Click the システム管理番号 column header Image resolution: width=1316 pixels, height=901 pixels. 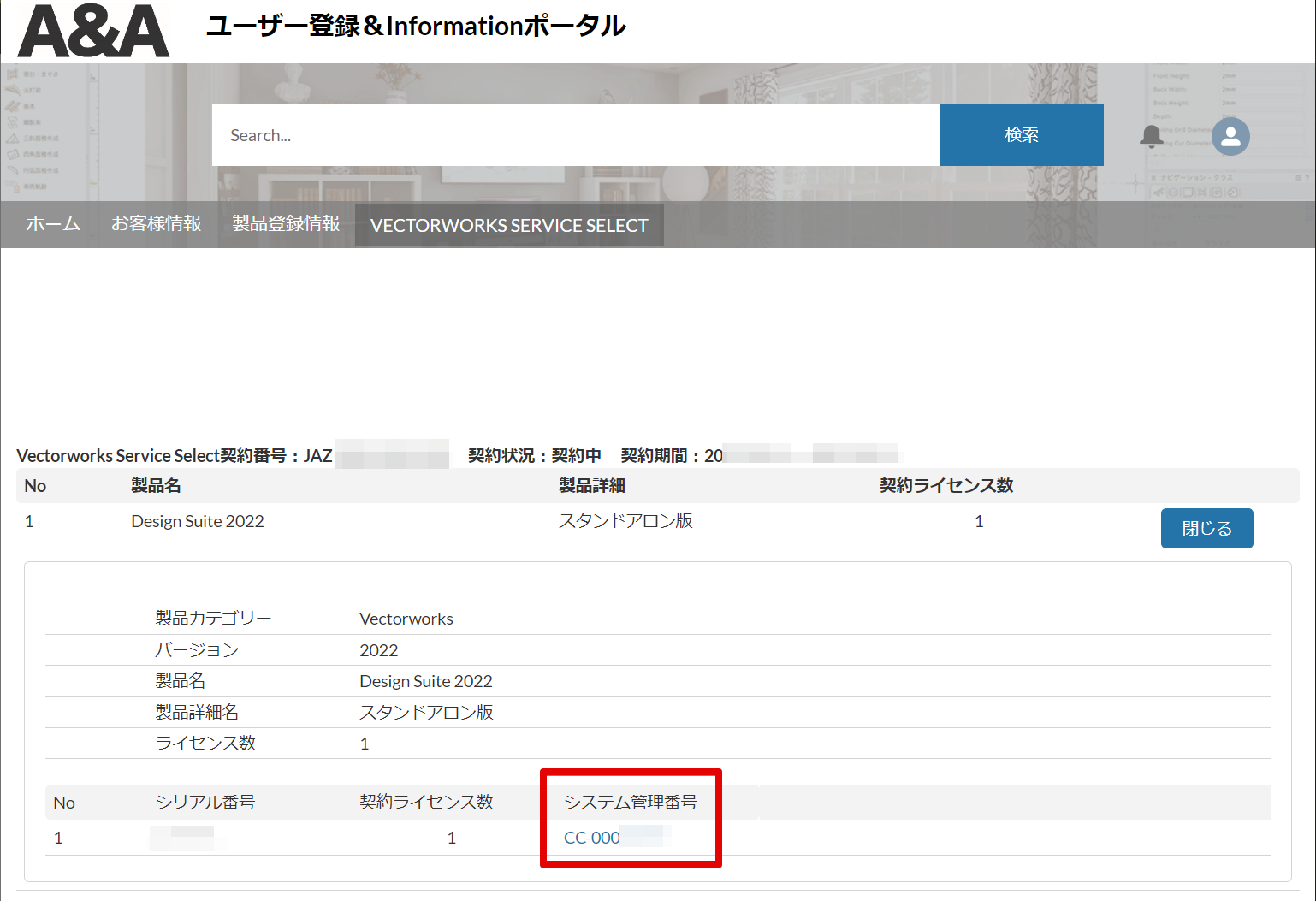click(631, 803)
